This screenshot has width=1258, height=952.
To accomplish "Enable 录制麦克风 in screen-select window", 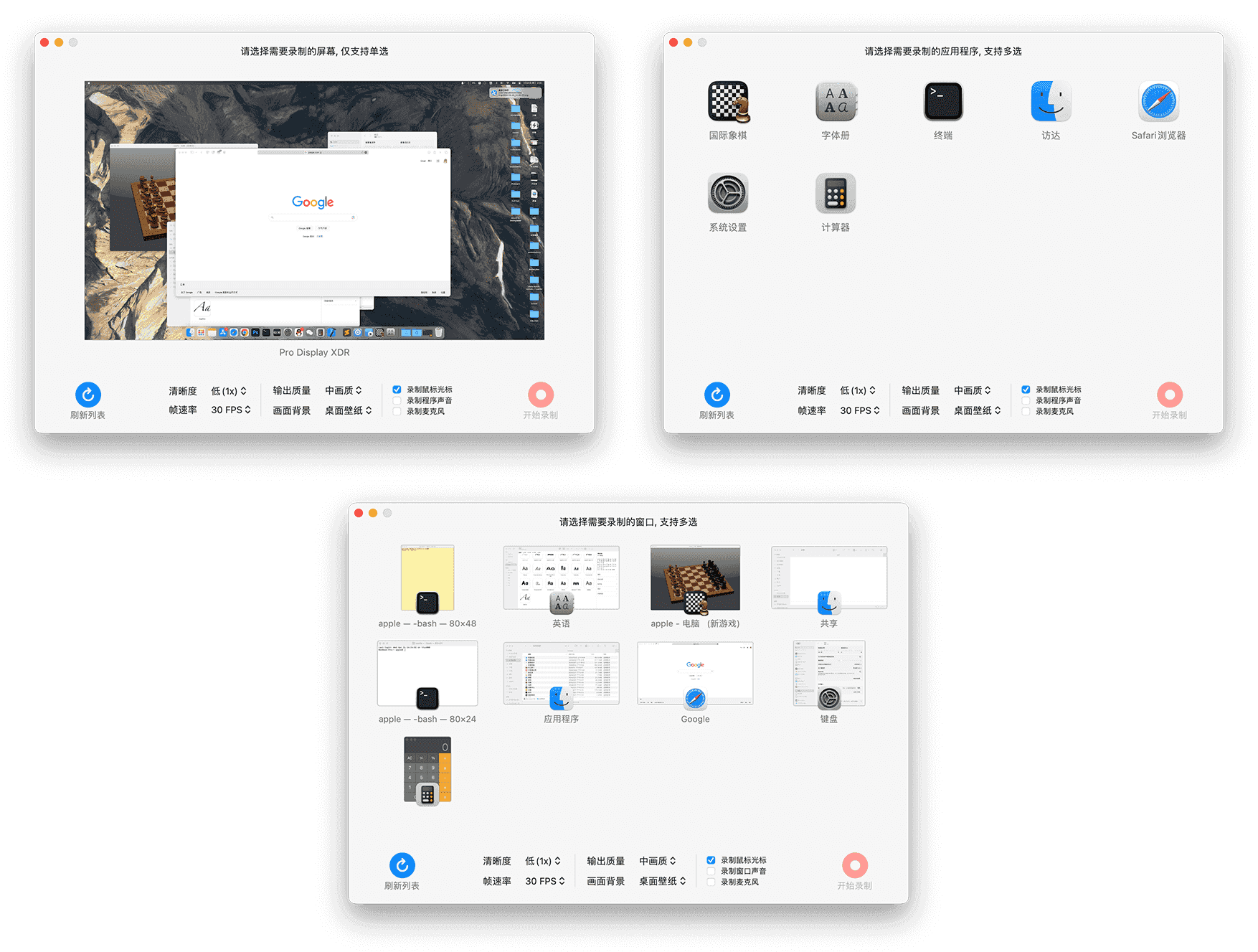I will (397, 411).
